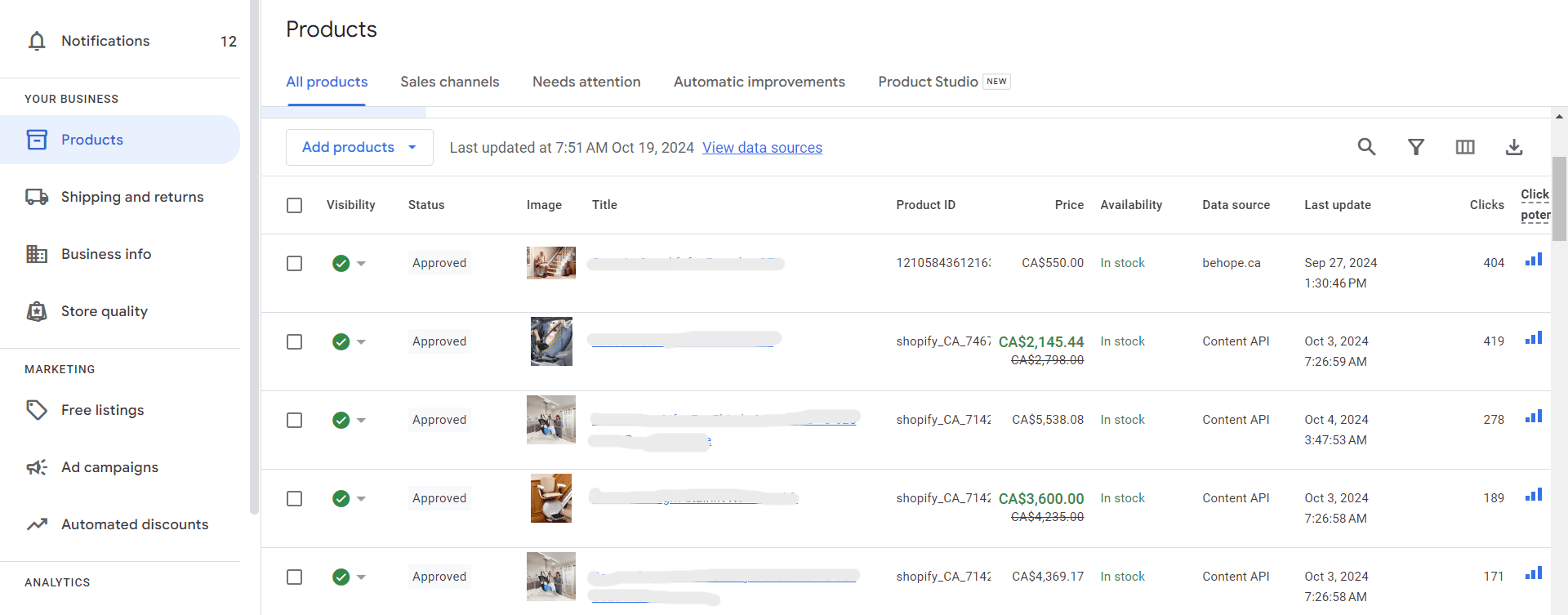
Task: Switch to the Sales channels tab
Action: click(x=450, y=82)
